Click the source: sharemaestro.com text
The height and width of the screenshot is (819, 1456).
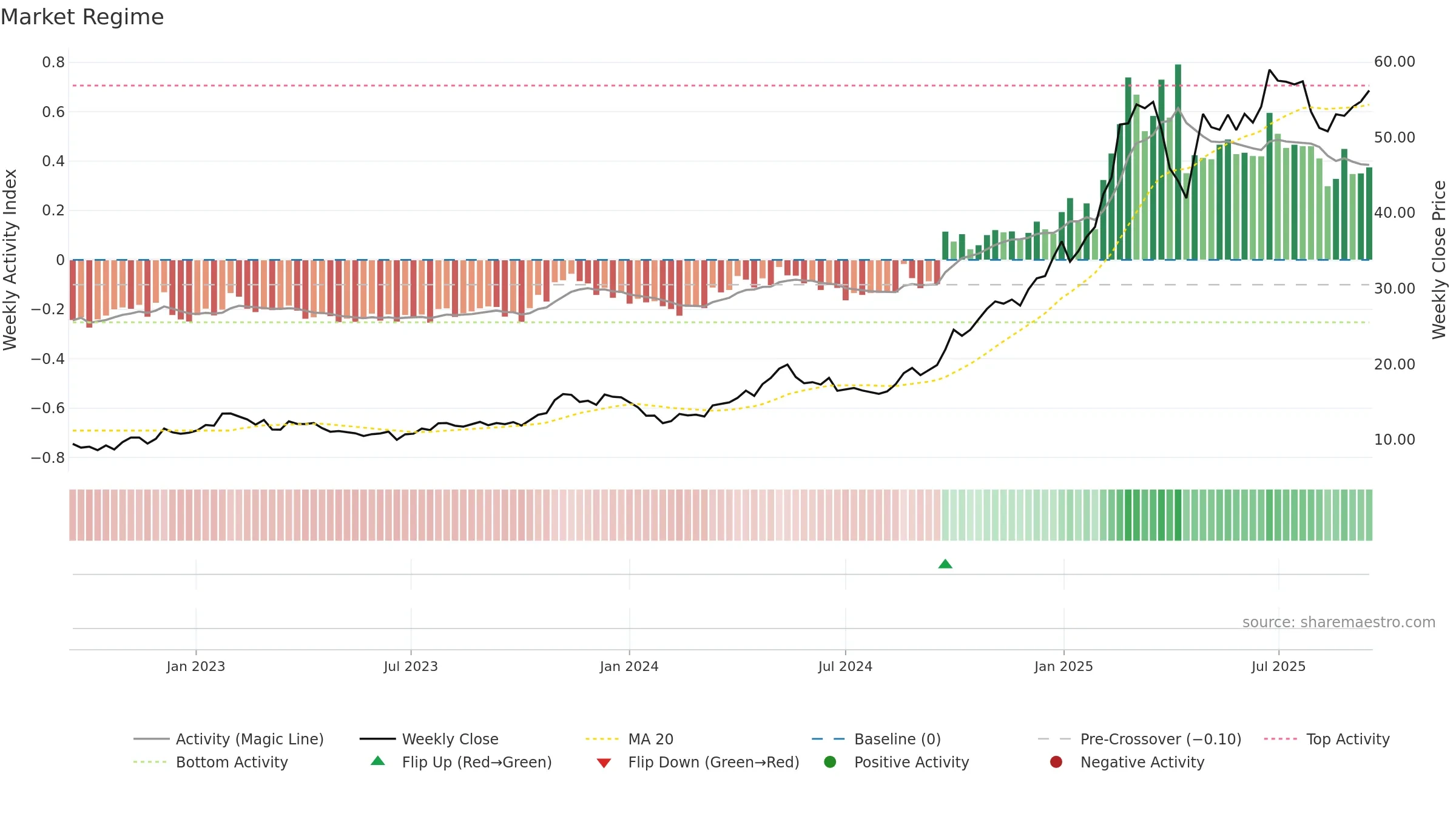tap(1339, 622)
